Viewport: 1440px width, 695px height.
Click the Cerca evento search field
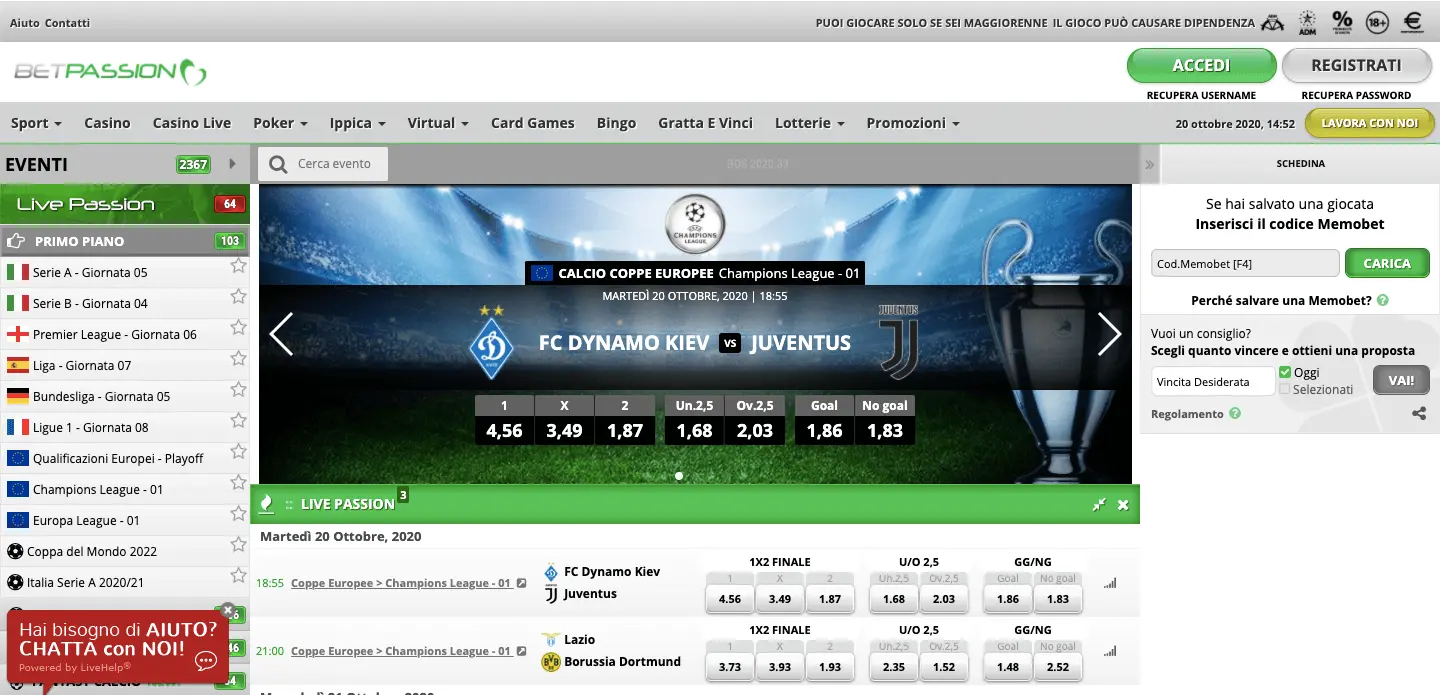pos(323,164)
